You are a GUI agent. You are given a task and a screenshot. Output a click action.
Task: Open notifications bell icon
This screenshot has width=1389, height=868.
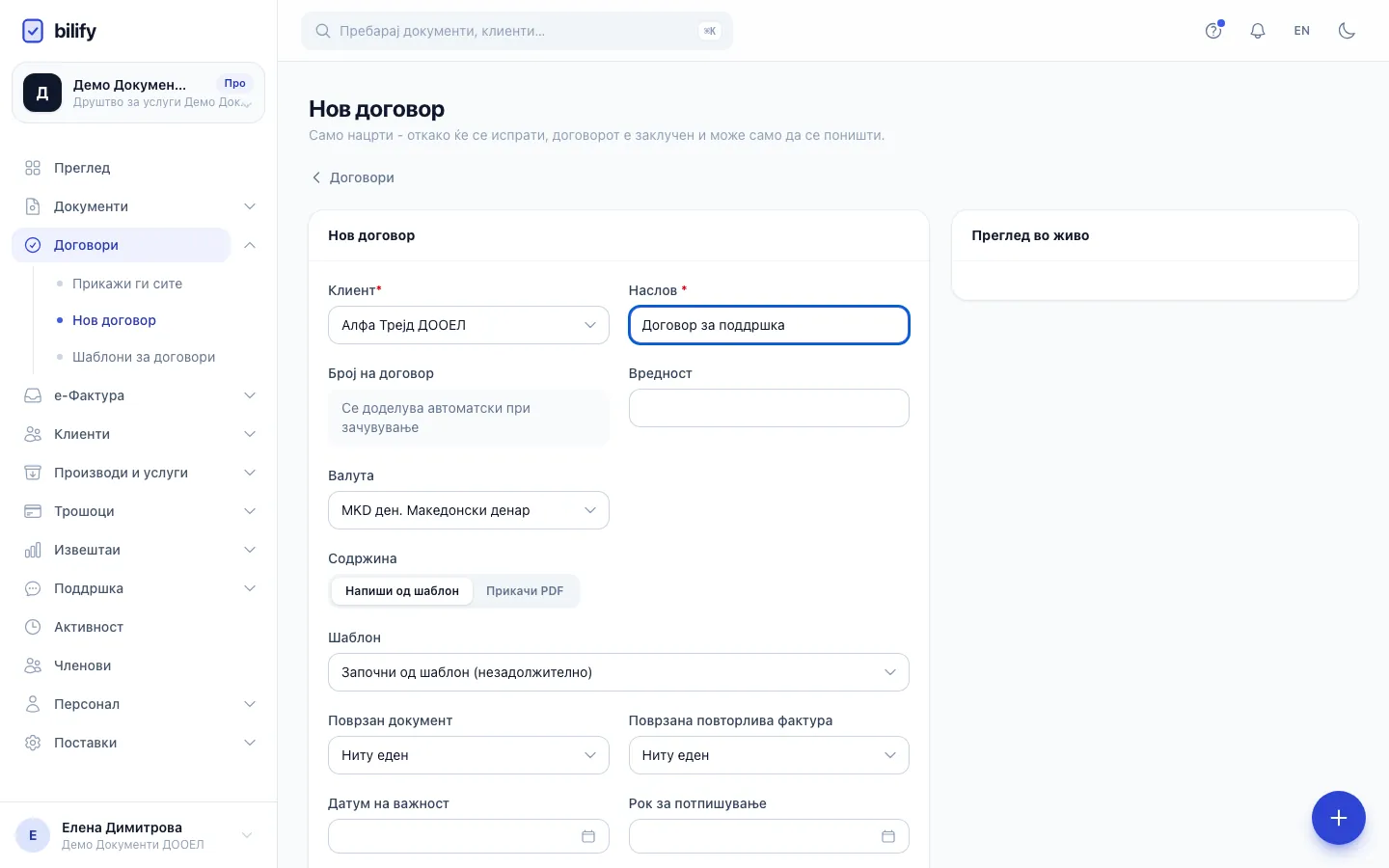click(1258, 31)
